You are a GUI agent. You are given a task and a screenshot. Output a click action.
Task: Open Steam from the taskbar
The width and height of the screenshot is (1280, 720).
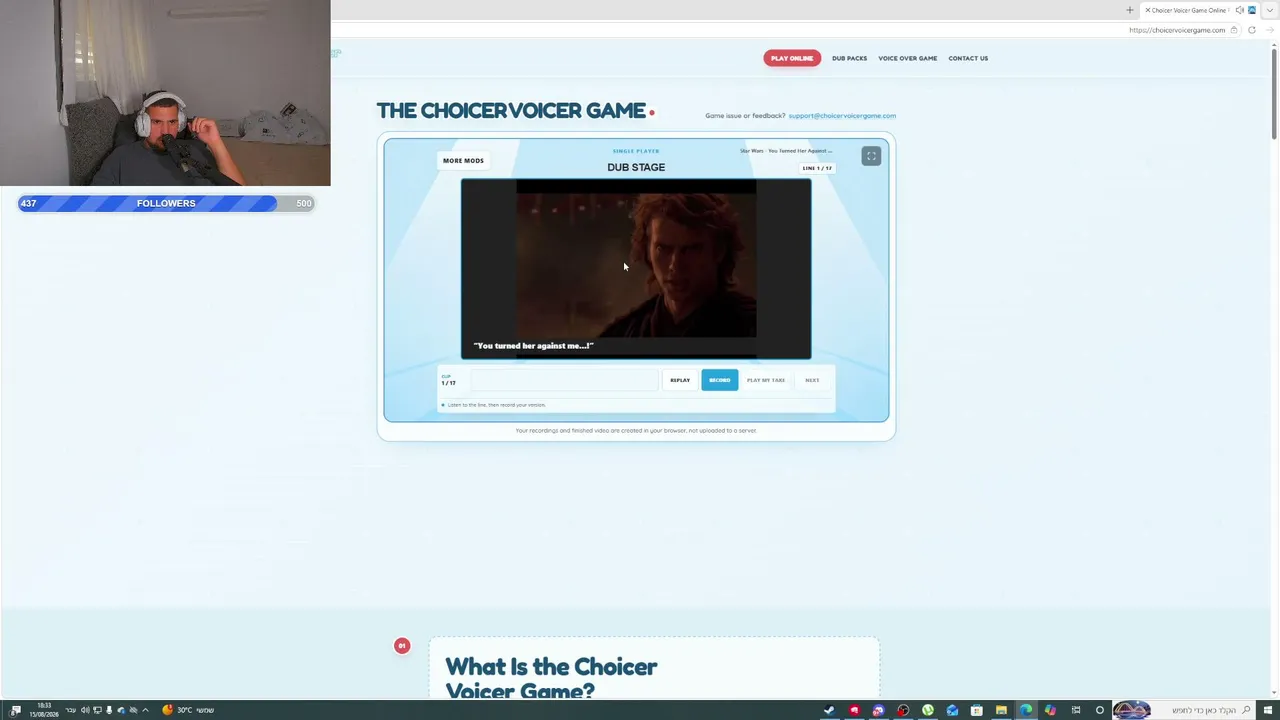pyautogui.click(x=829, y=710)
